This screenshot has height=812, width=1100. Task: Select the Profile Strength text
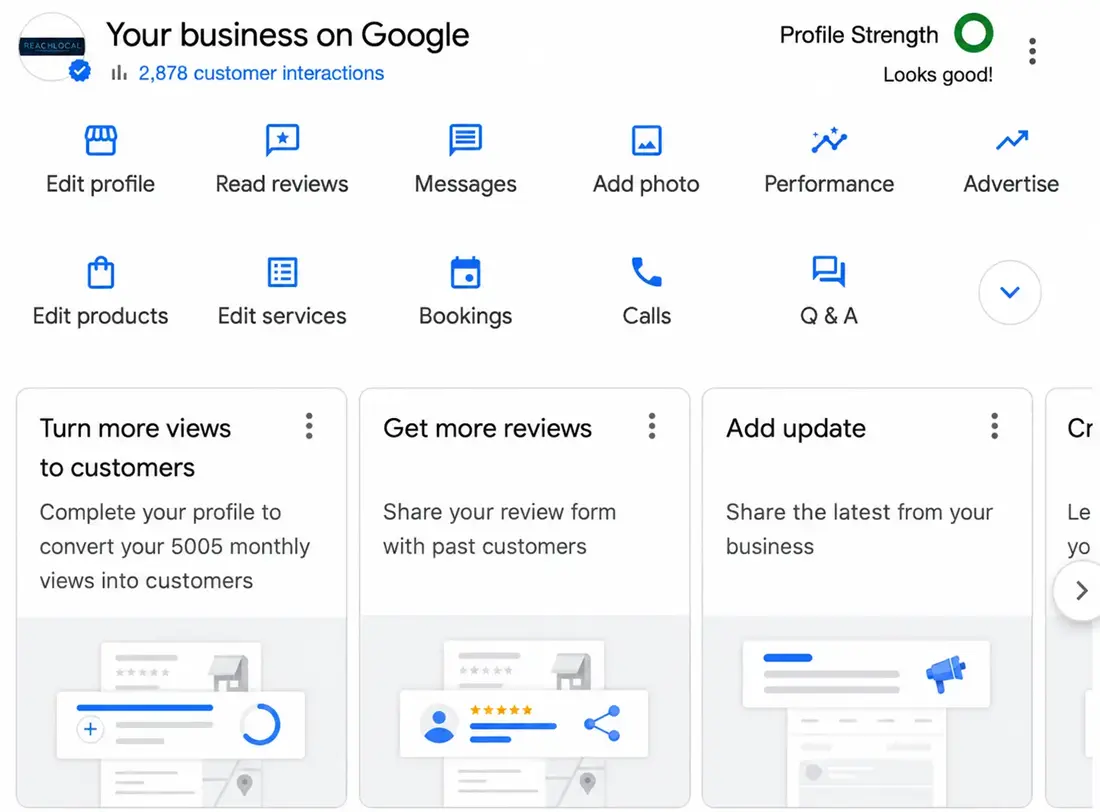tap(859, 35)
